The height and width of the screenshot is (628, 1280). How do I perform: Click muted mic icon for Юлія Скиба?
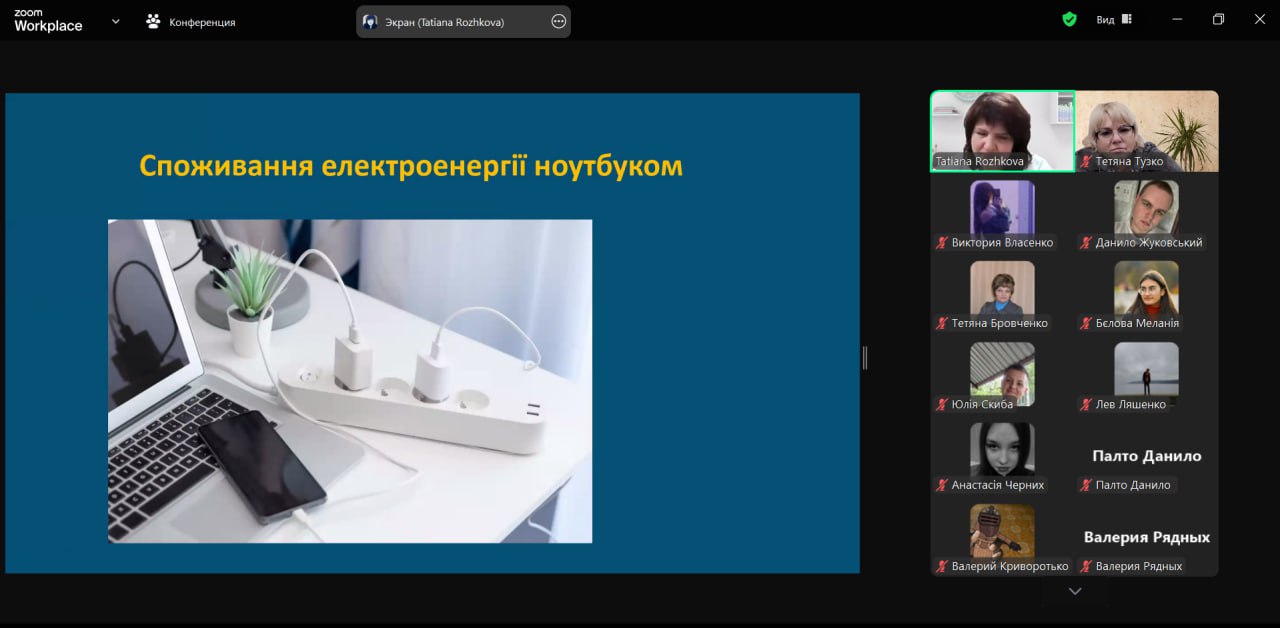tap(942, 405)
